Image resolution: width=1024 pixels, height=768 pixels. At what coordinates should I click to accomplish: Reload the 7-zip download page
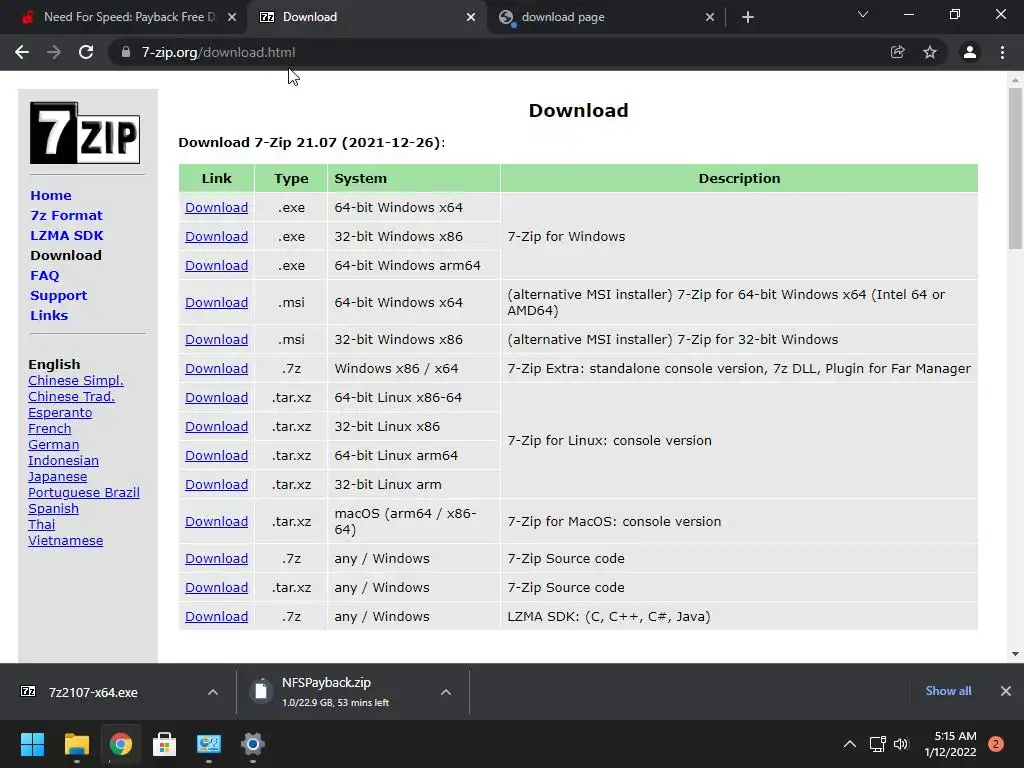click(x=86, y=52)
